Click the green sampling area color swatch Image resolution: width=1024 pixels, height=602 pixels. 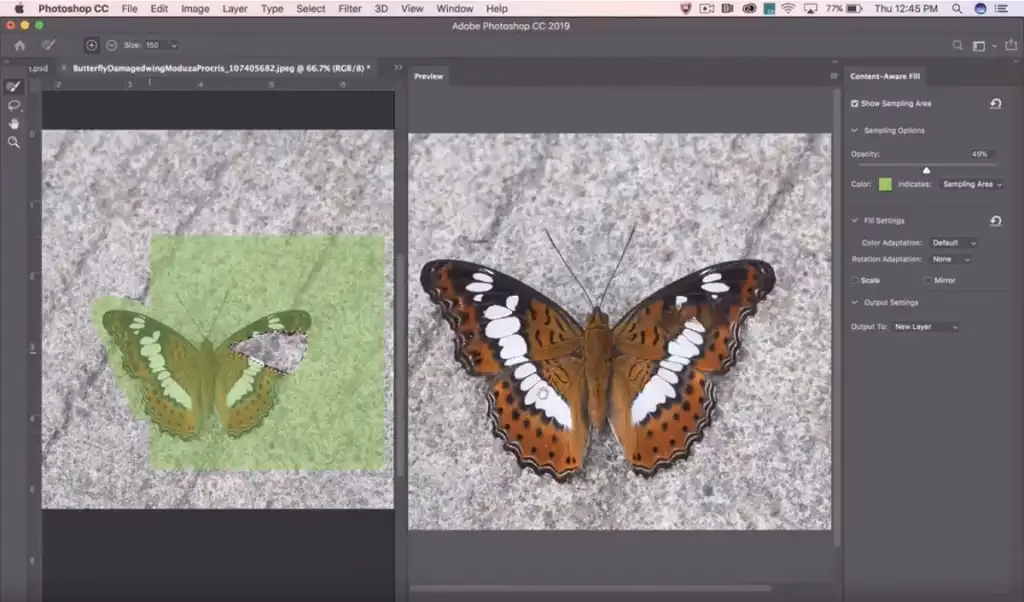pyautogui.click(x=885, y=183)
